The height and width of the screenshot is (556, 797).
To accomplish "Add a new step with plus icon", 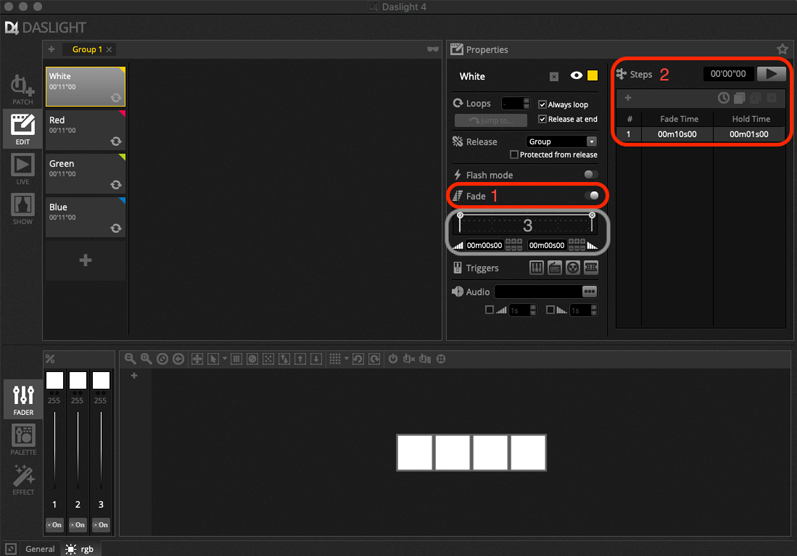I will (628, 98).
